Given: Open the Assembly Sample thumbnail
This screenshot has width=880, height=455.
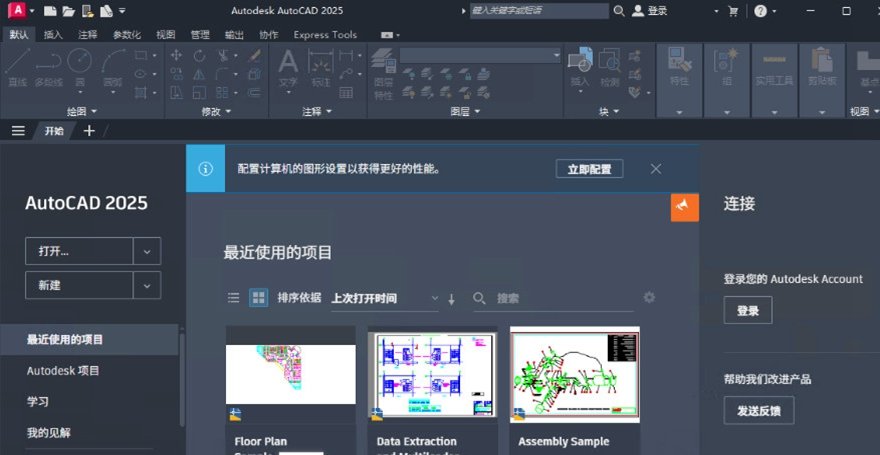Looking at the screenshot, I should 575,375.
